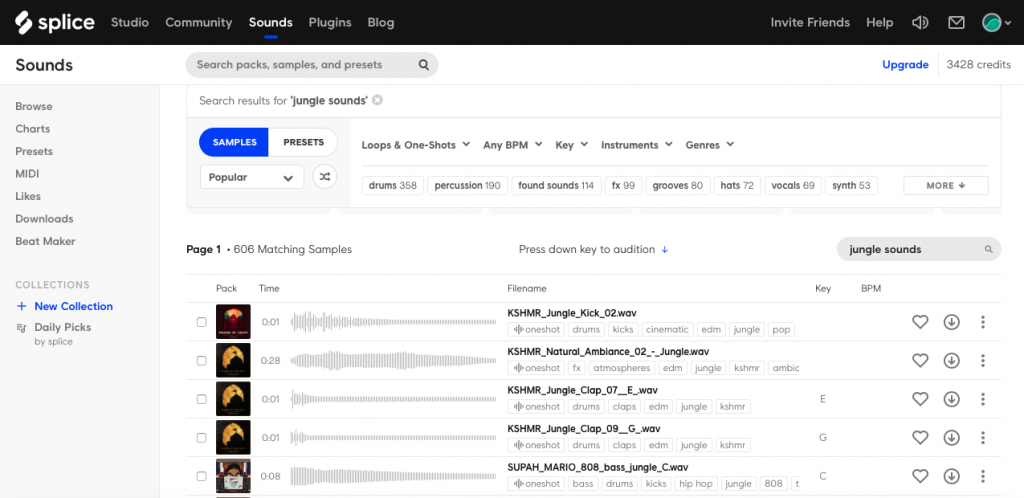Click the plus icon for New Collection
Viewport: 1024px width, 498px height.
(x=22, y=306)
